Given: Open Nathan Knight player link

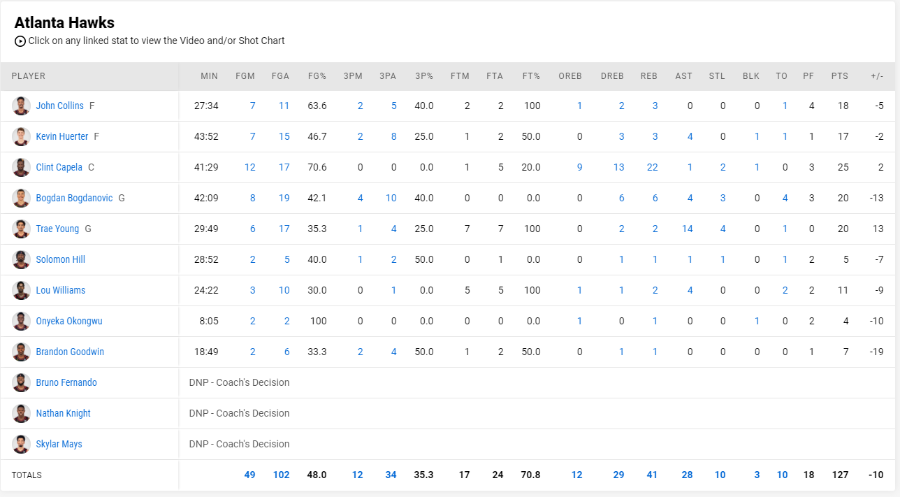Looking at the screenshot, I should tap(63, 413).
